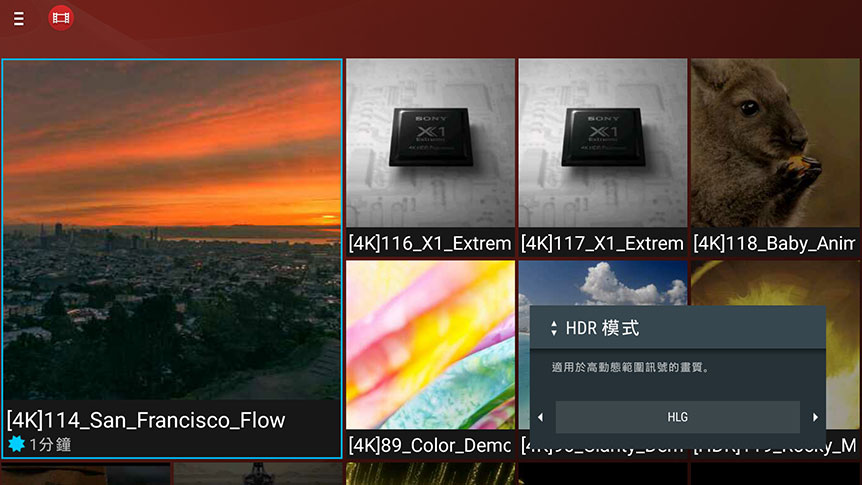This screenshot has width=862, height=485.
Task: Open the [4K]89_Color_Demo video thumbnail
Action: pyautogui.click(x=430, y=345)
